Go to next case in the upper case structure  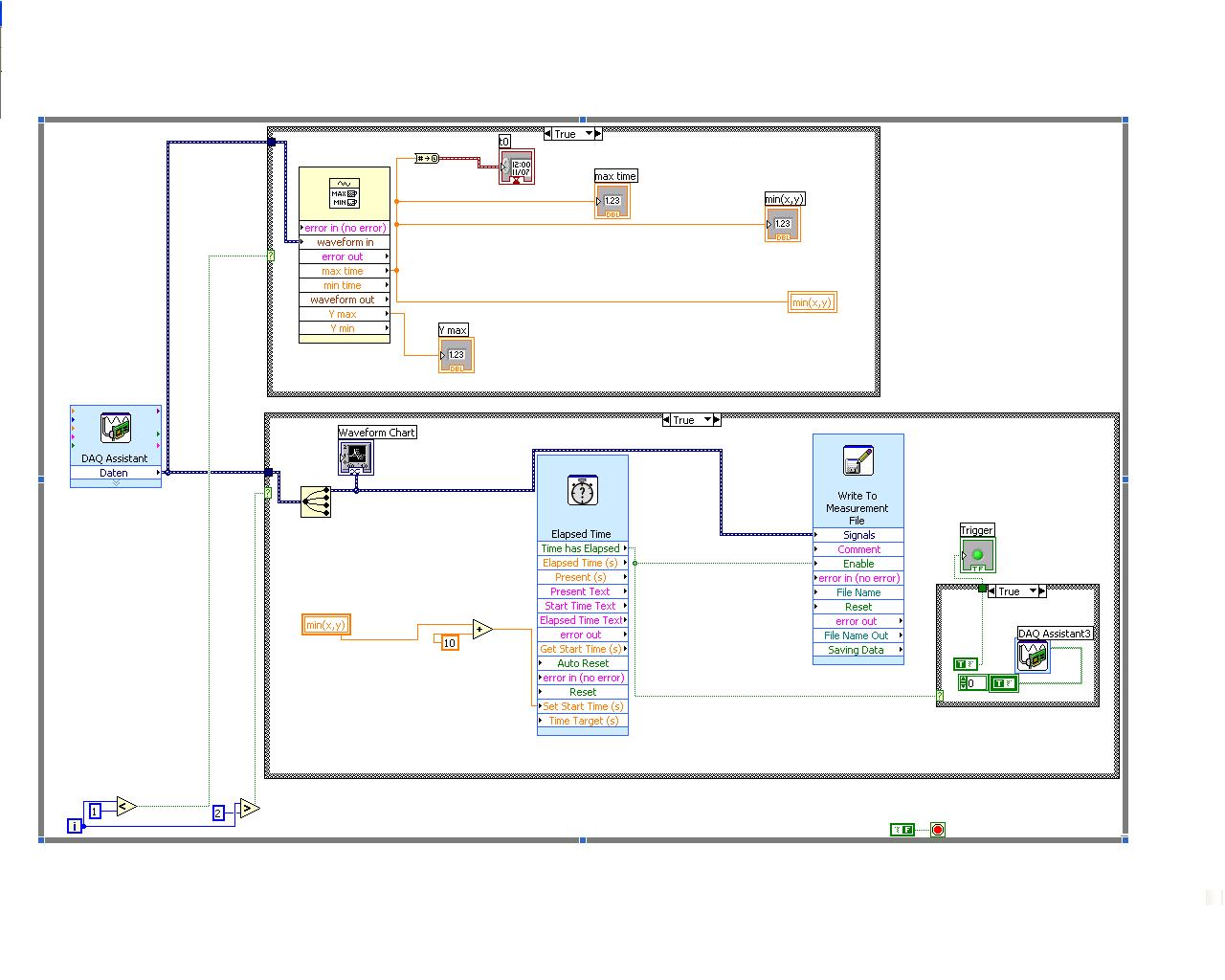click(x=599, y=134)
